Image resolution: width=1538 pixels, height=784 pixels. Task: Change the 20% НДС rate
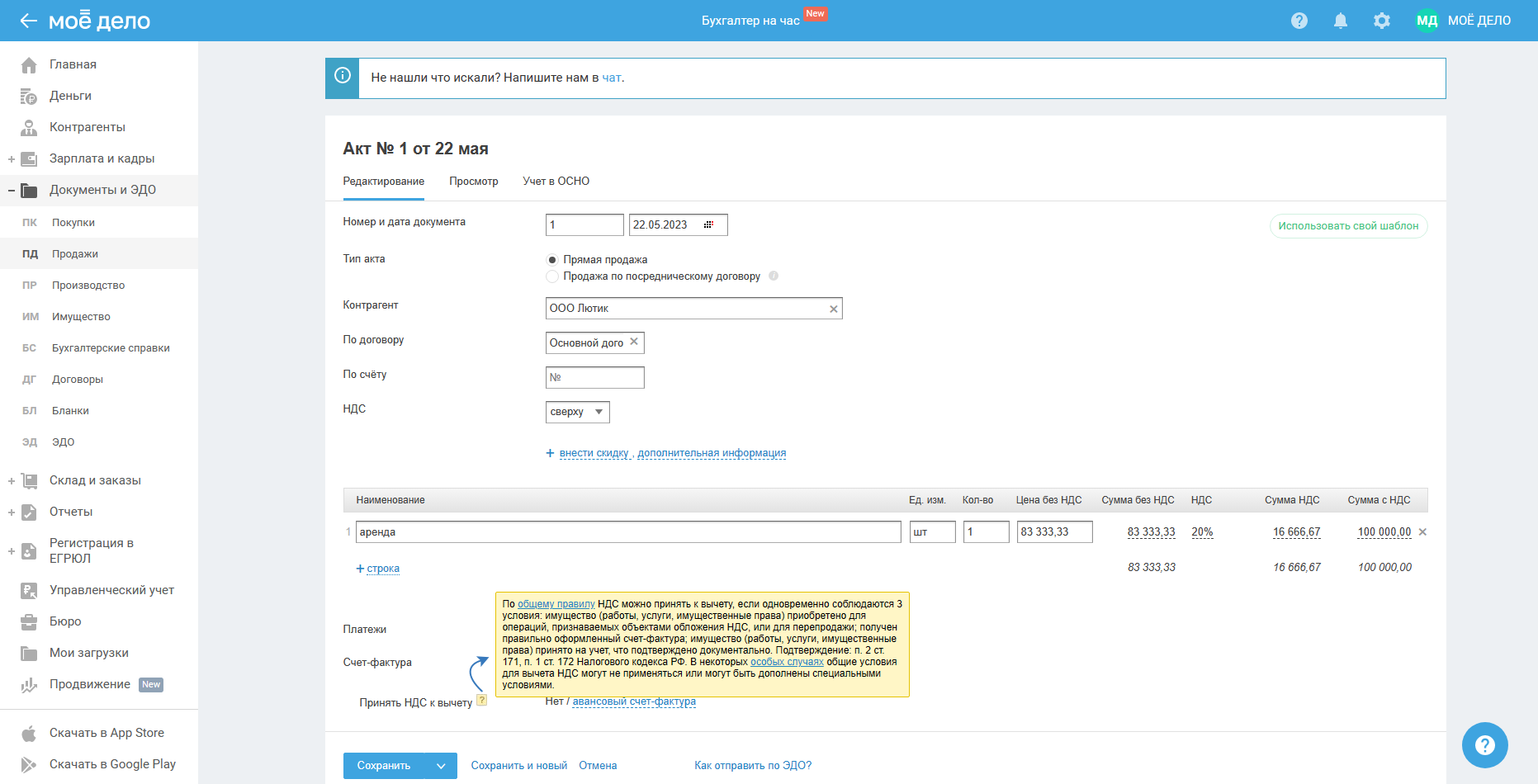click(1202, 532)
